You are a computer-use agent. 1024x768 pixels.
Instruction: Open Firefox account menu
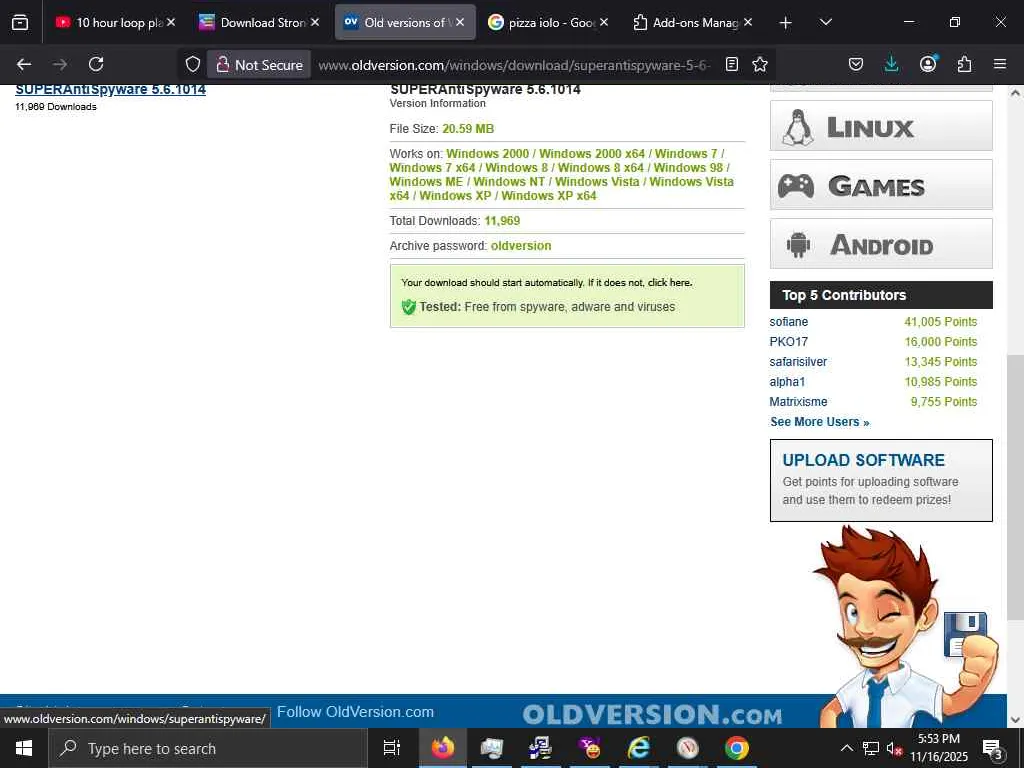coord(928,64)
